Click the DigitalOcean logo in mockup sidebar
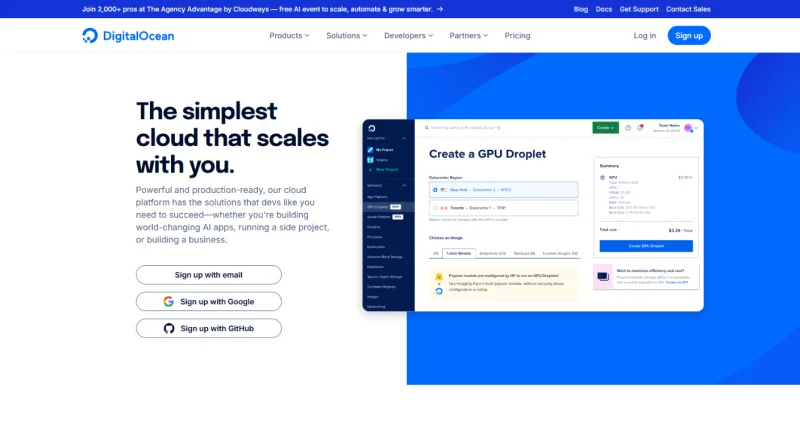 tap(371, 129)
